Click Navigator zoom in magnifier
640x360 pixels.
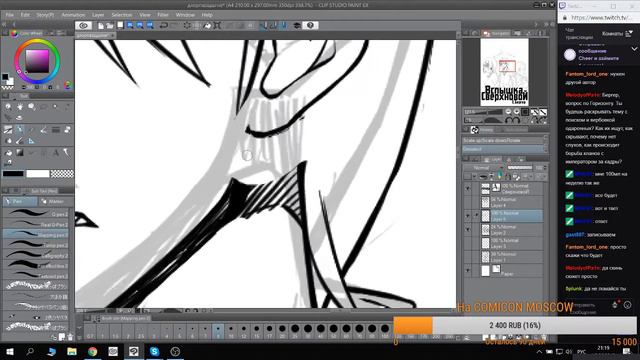[516, 112]
